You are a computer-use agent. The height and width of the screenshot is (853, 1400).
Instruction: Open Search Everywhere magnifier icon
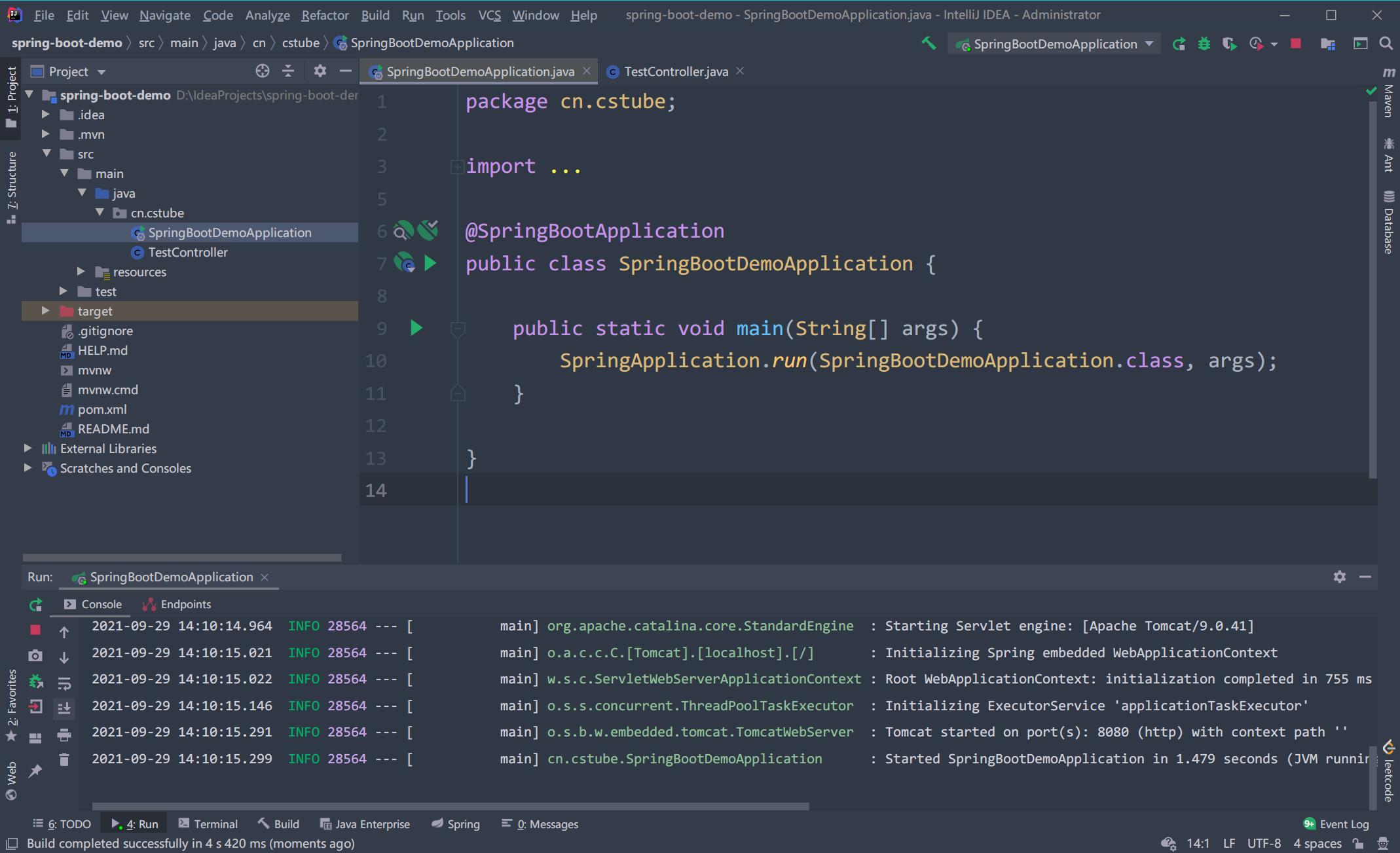1386,44
